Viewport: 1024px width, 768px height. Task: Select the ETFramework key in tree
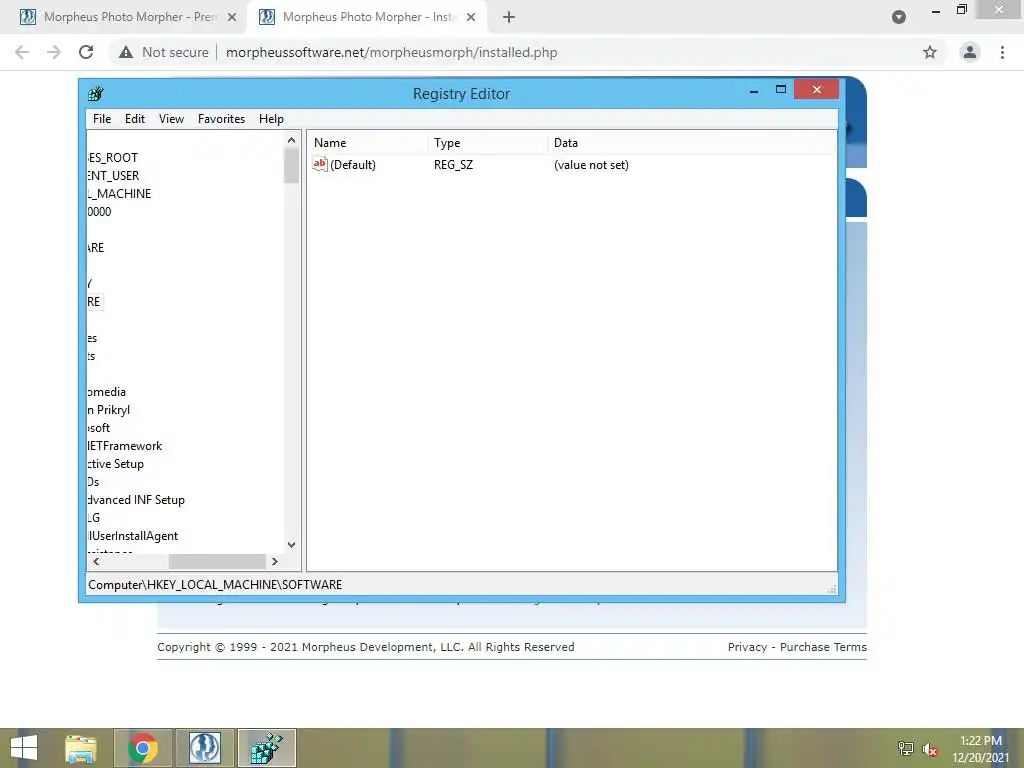click(x=125, y=446)
